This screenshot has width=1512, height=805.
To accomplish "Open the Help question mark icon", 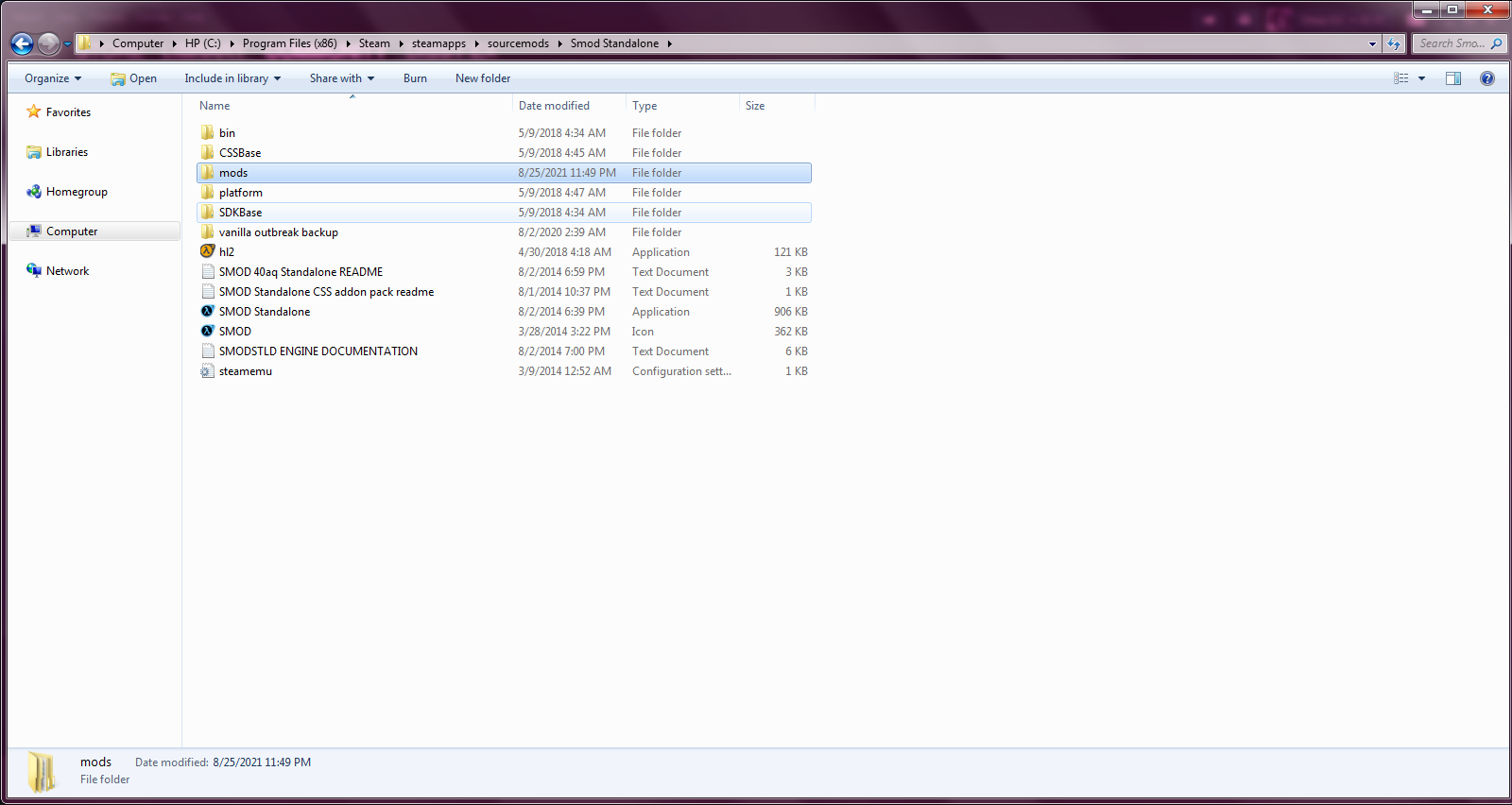I will click(x=1487, y=78).
